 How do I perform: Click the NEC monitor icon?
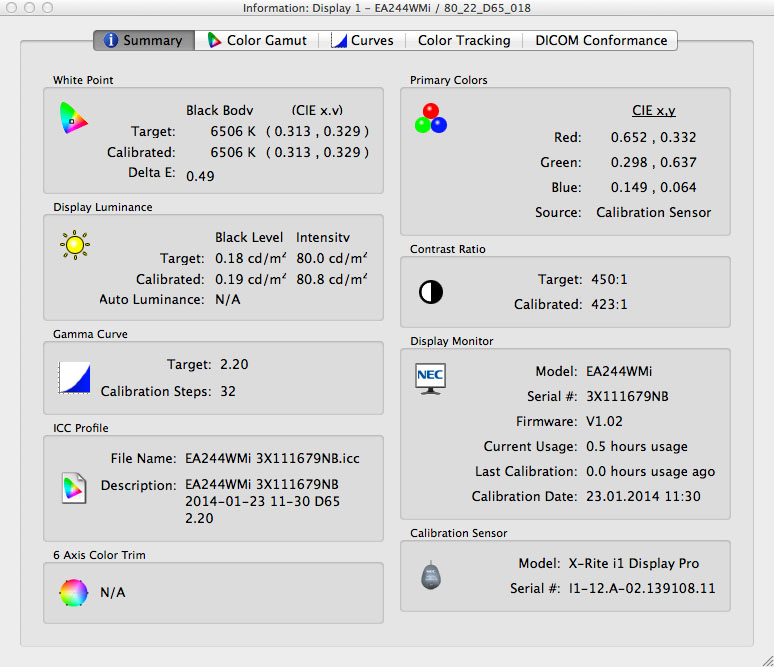pyautogui.click(x=430, y=379)
